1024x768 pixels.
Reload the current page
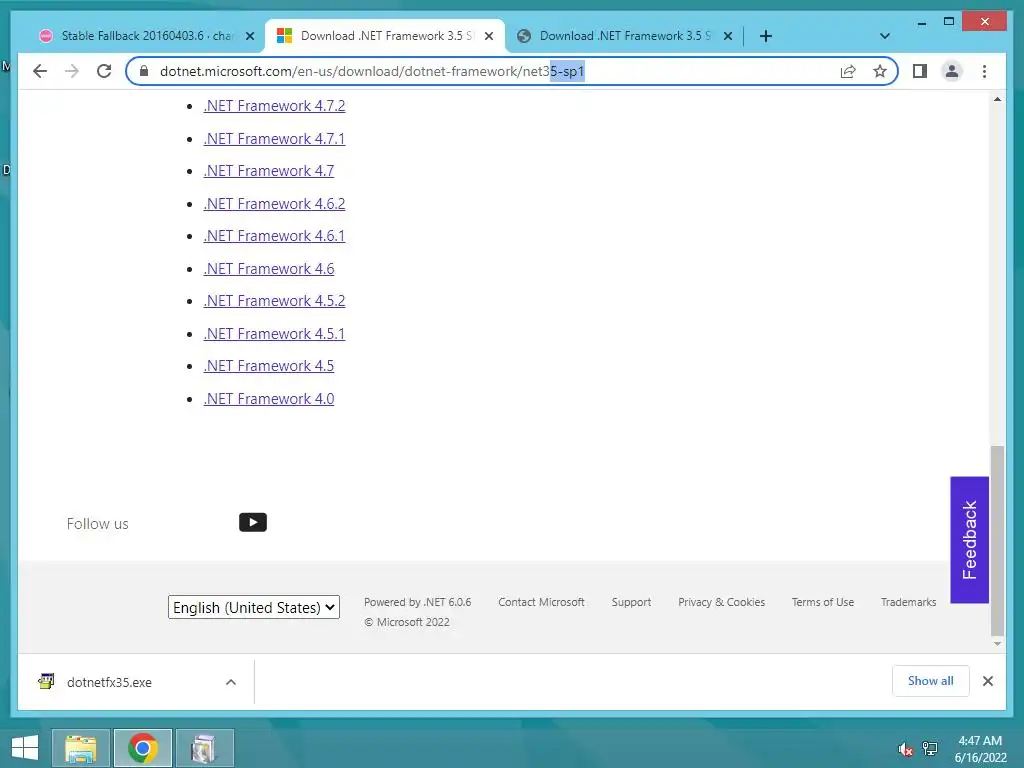(104, 71)
